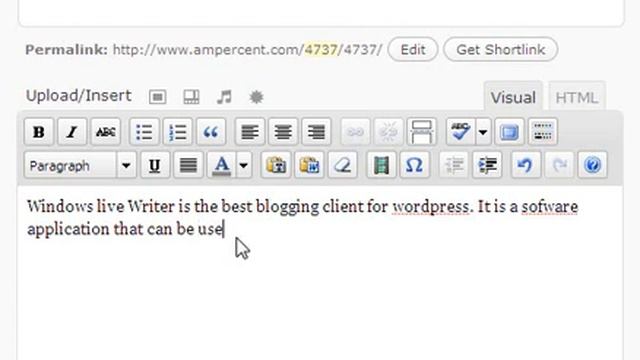Apply blockquote formatting
Screen dimensions: 640x360
coord(211,132)
